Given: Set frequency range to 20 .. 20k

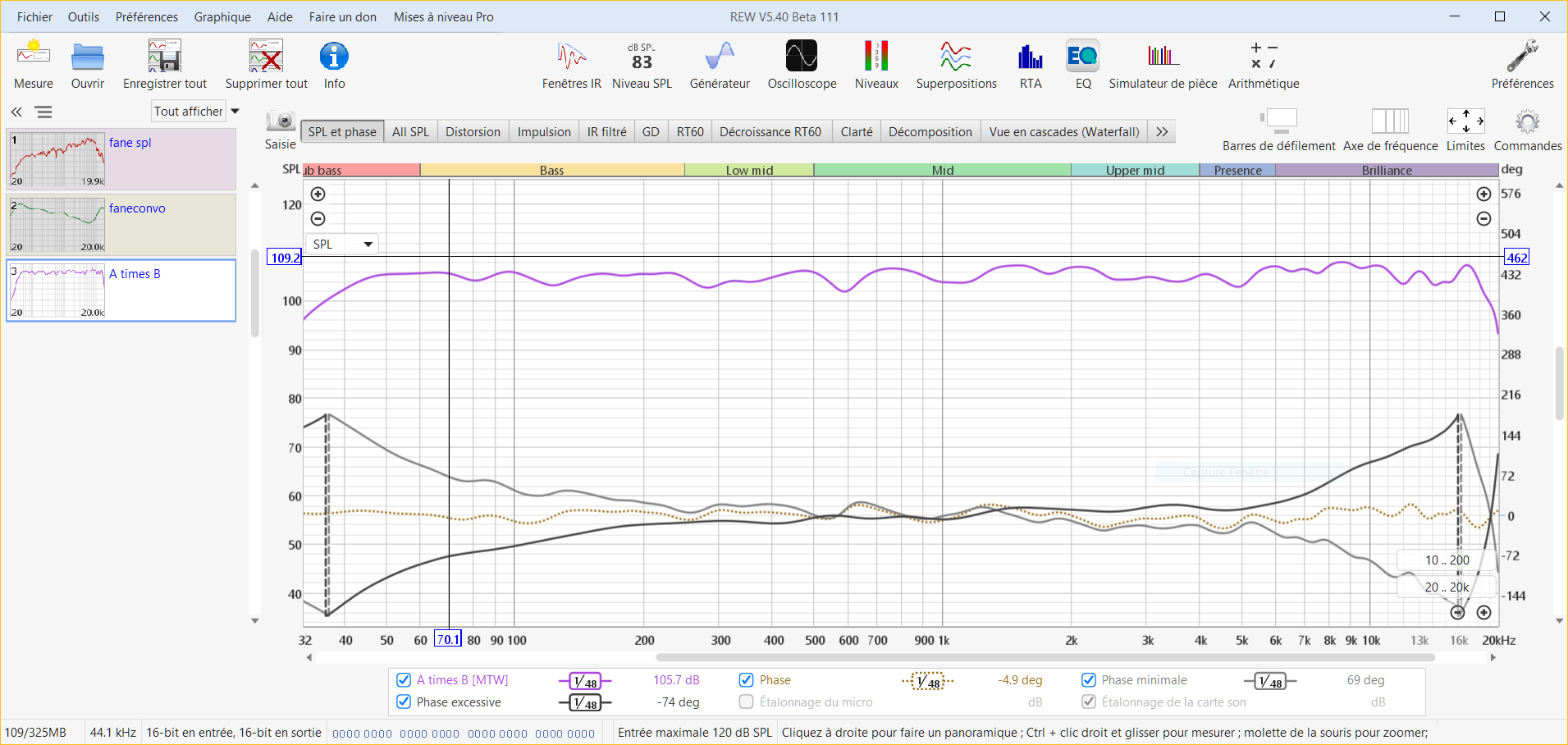Looking at the screenshot, I should 1447,587.
